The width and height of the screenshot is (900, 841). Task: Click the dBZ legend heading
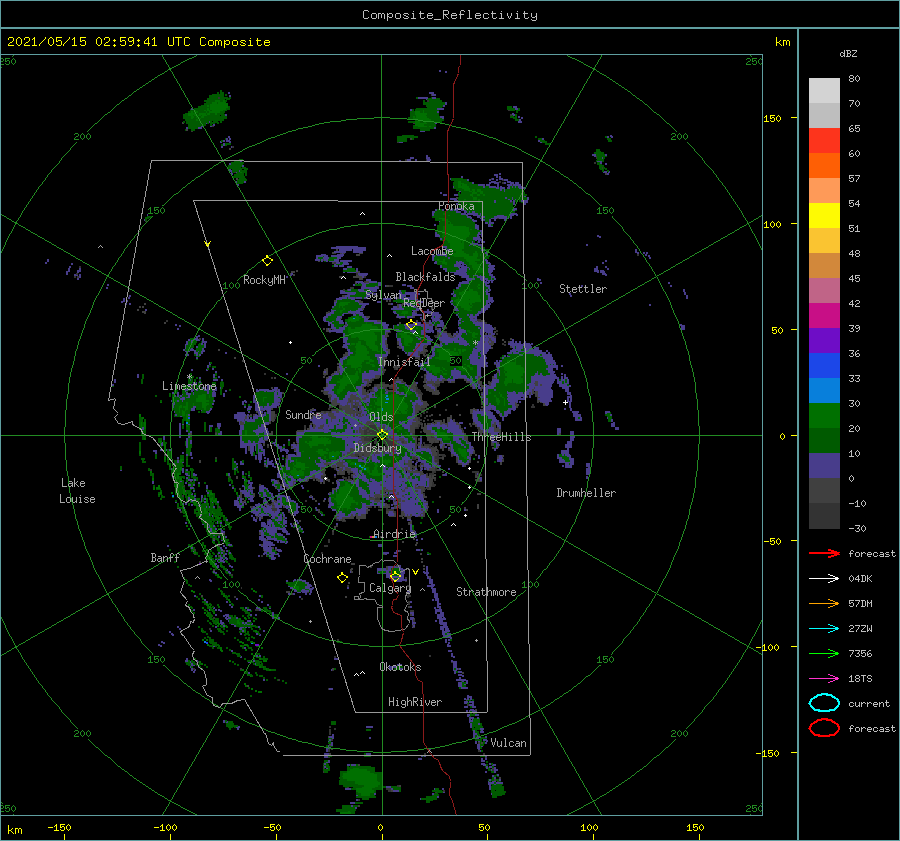[x=848, y=53]
